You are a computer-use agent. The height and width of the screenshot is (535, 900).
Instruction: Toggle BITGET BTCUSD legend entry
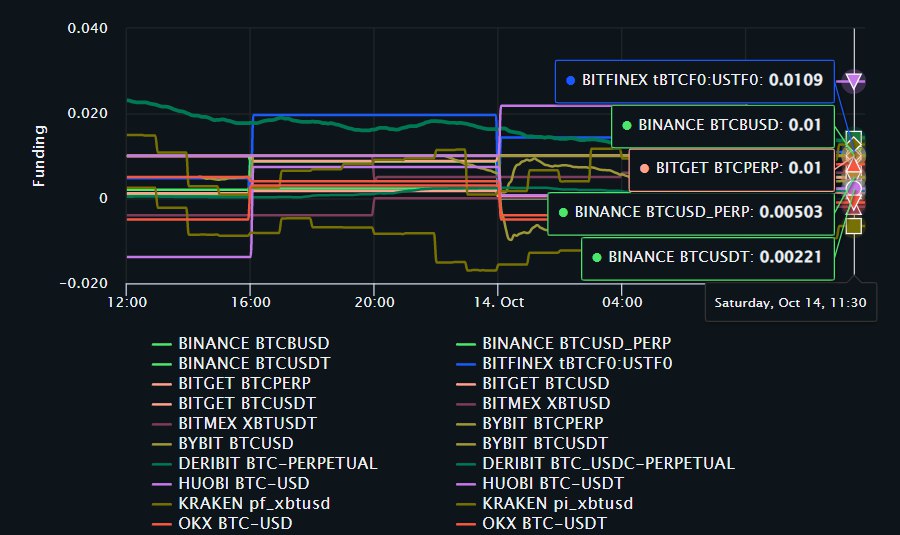tap(533, 383)
